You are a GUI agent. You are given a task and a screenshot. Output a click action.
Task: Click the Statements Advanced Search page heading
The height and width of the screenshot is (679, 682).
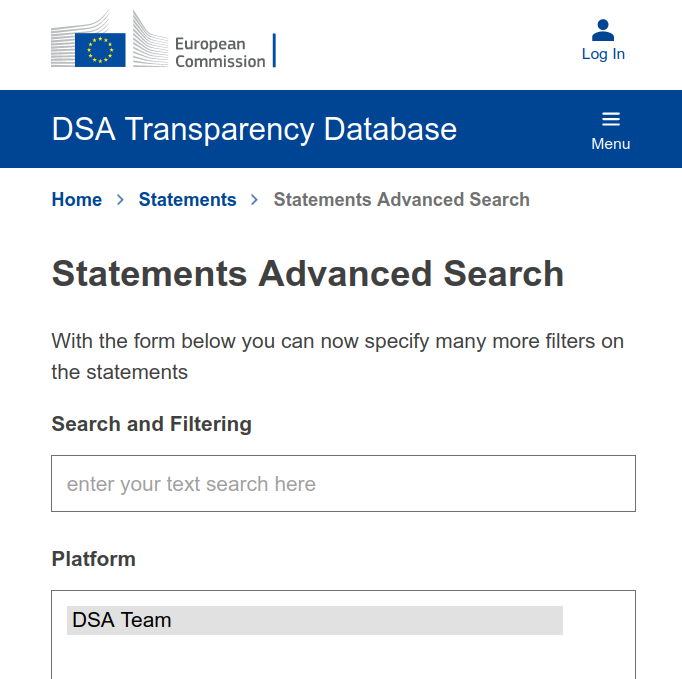[x=307, y=274]
